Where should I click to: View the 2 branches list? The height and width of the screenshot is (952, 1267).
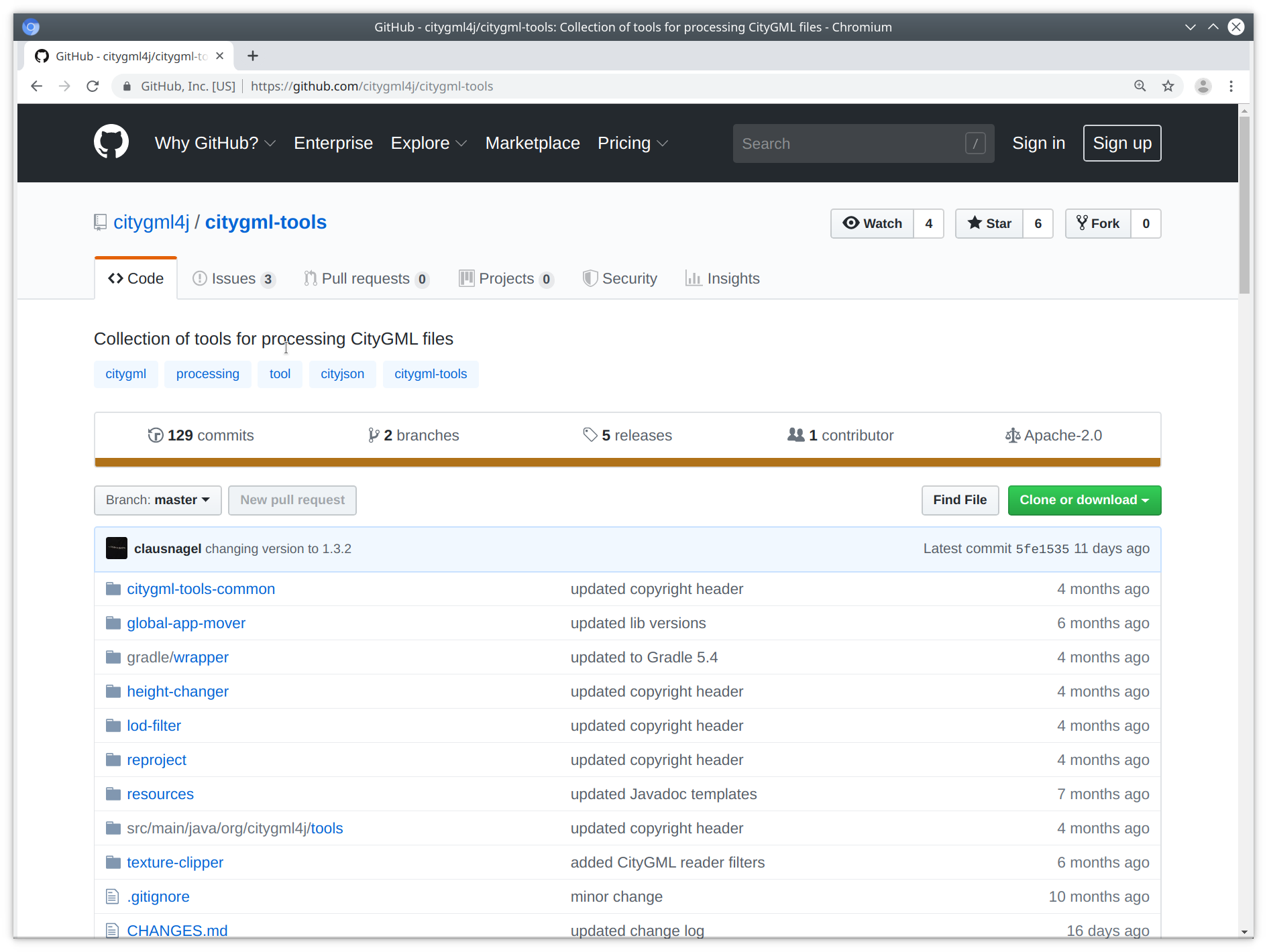[414, 436]
